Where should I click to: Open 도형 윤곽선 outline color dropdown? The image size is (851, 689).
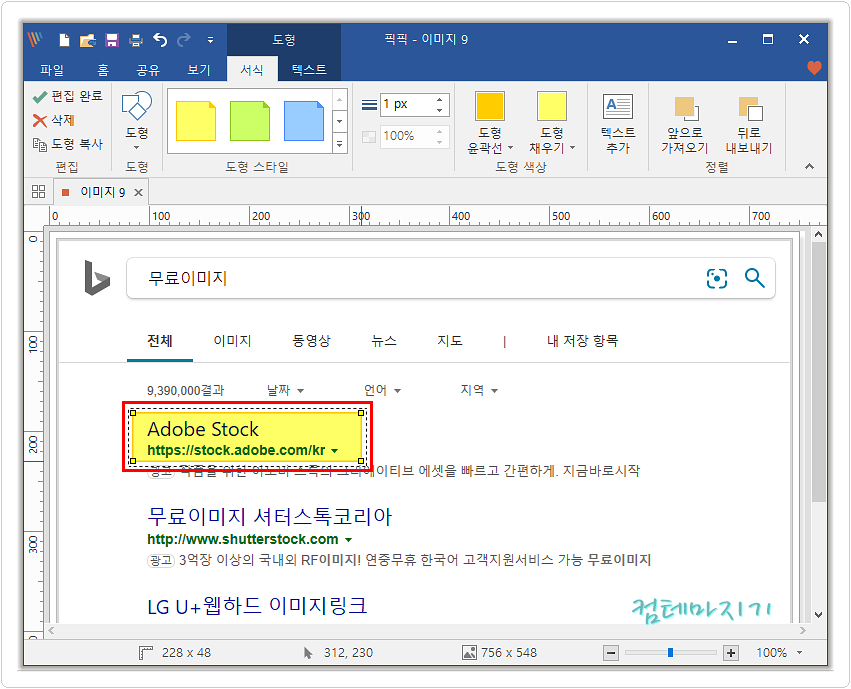coord(490,123)
